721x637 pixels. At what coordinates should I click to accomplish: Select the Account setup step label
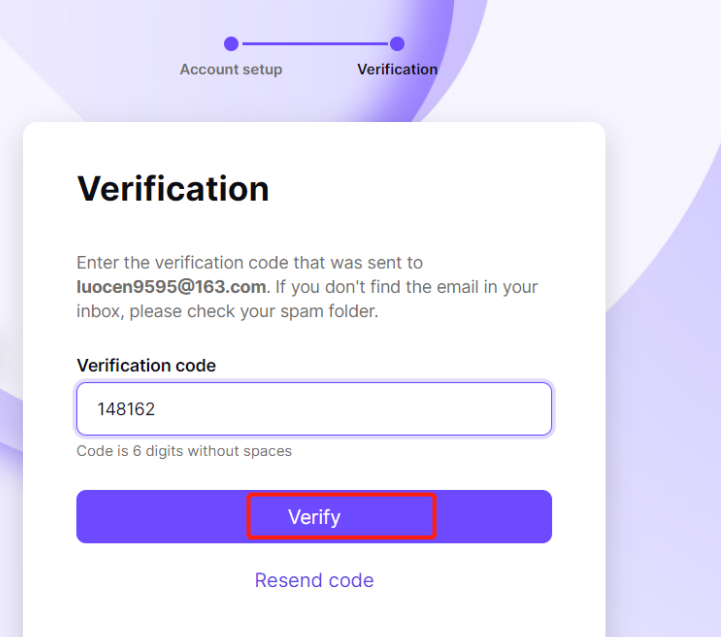pos(231,70)
